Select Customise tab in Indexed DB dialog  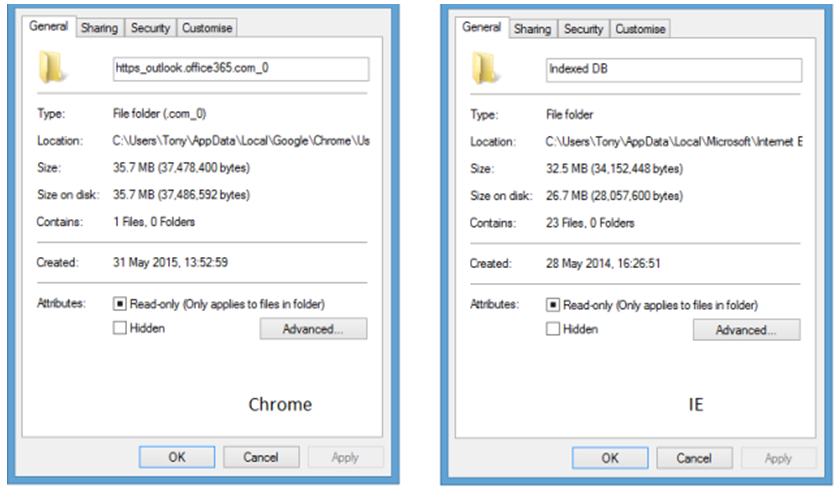(x=640, y=29)
